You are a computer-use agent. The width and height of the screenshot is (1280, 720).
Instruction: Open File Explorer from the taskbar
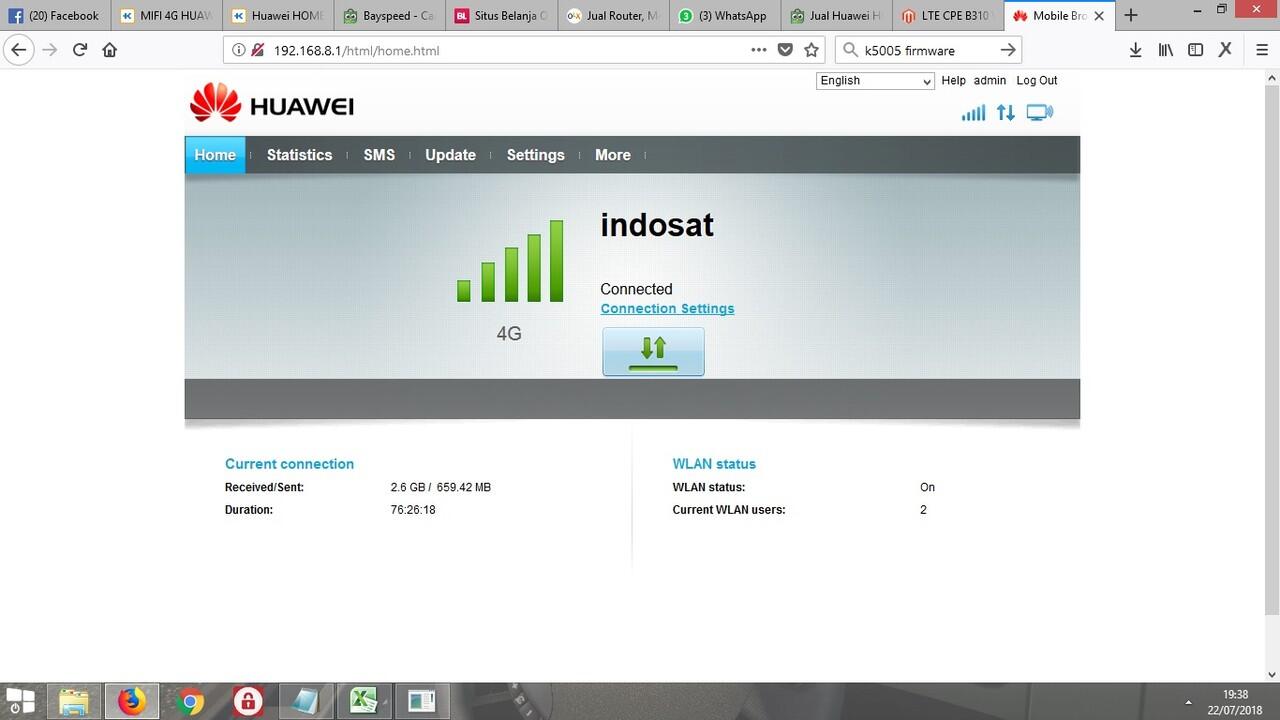74,701
